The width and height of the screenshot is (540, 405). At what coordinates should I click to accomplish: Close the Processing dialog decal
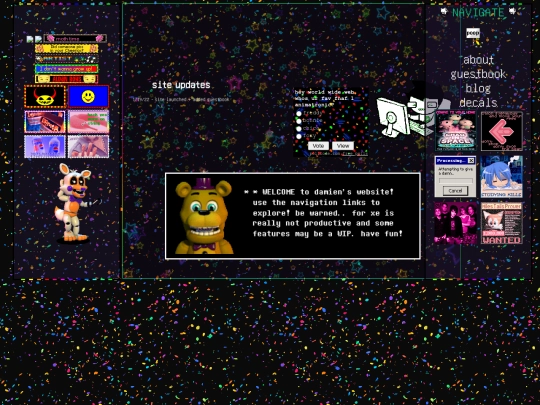pyautogui.click(x=471, y=160)
